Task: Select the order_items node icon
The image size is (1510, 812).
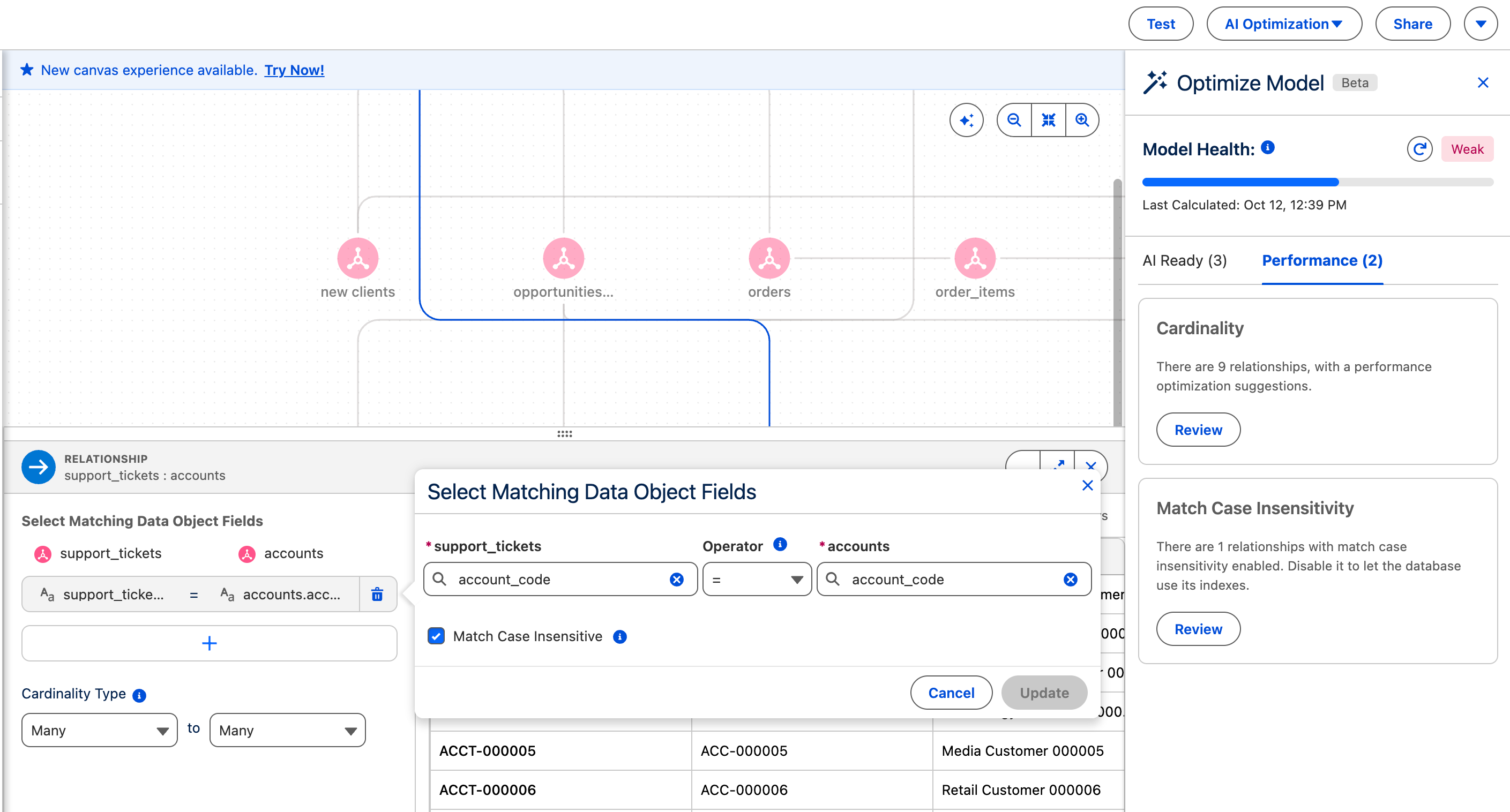Action: [975, 258]
